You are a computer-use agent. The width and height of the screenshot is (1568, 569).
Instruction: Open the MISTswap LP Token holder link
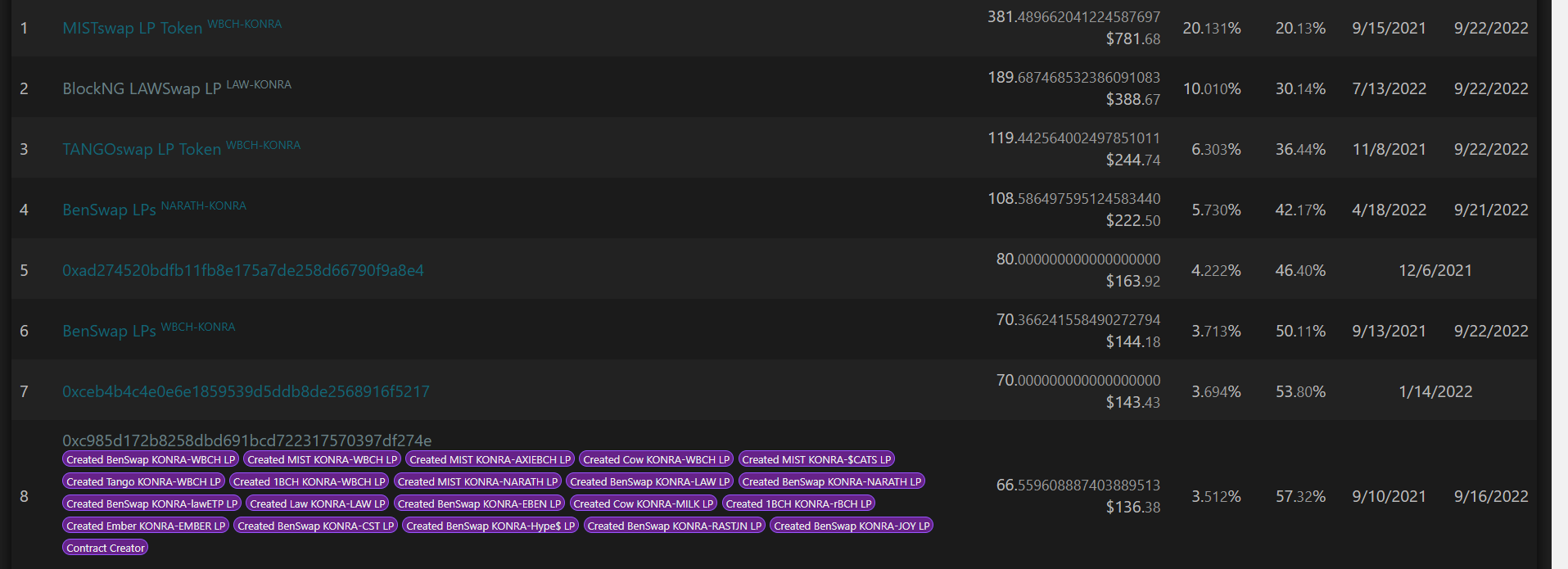[132, 28]
